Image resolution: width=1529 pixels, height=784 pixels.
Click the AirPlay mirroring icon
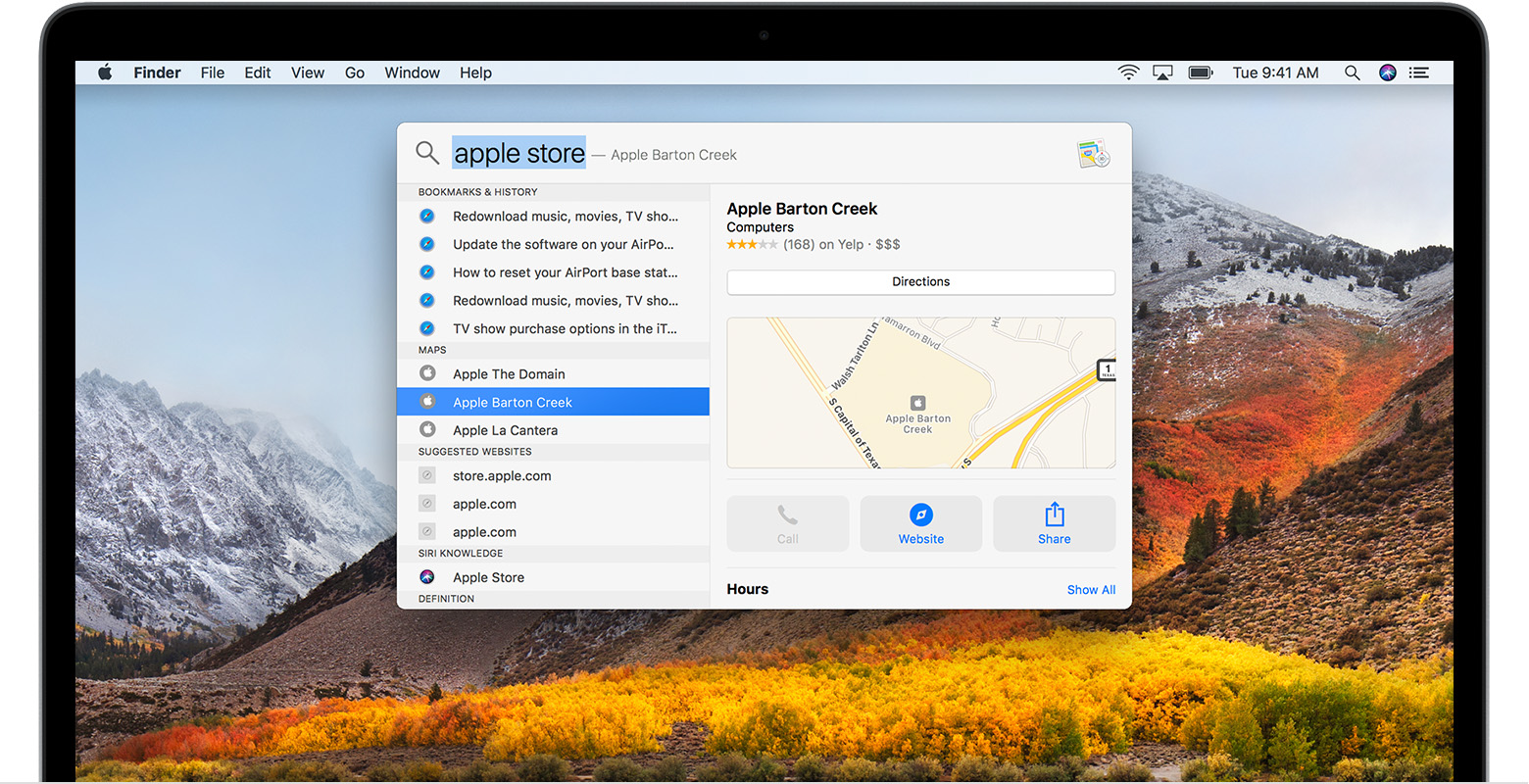[x=1162, y=72]
